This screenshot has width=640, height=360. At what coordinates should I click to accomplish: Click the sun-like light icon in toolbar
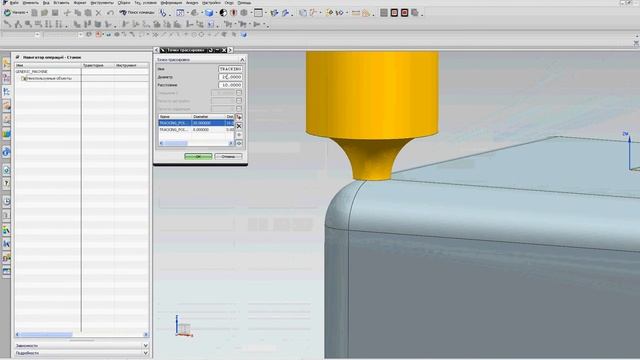tap(329, 13)
